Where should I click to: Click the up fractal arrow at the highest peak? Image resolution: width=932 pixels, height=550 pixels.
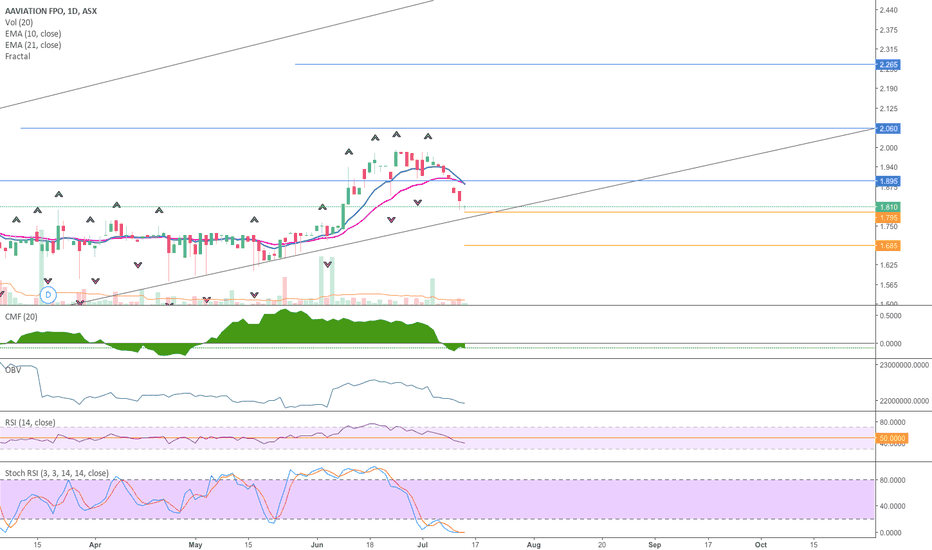pos(396,134)
